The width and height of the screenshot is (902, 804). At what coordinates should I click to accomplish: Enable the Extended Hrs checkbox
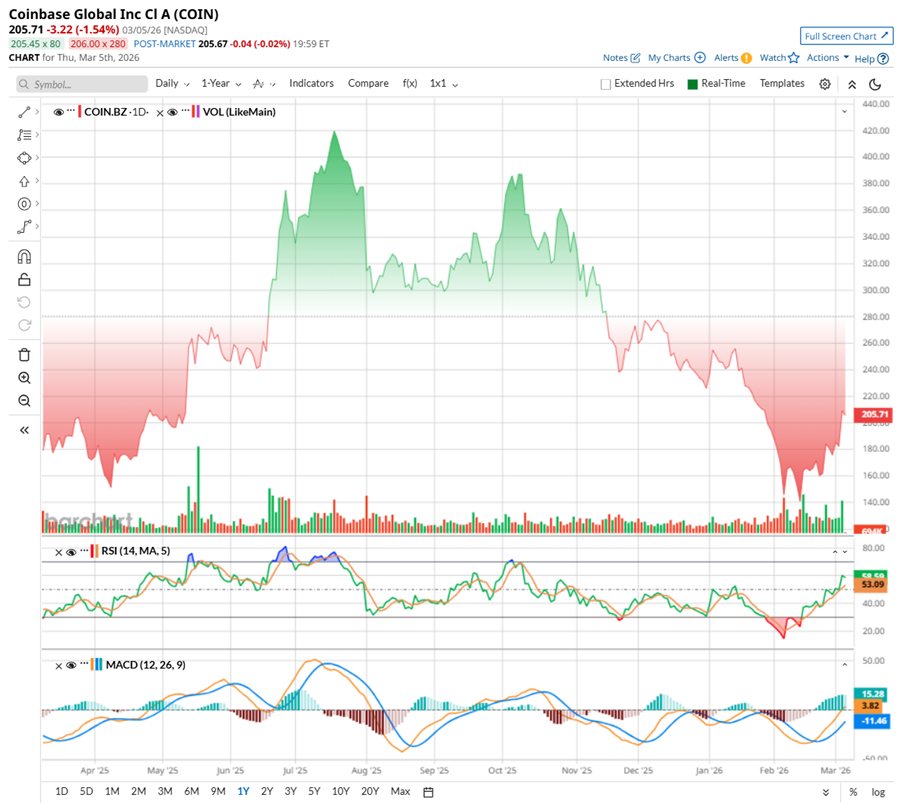click(605, 85)
